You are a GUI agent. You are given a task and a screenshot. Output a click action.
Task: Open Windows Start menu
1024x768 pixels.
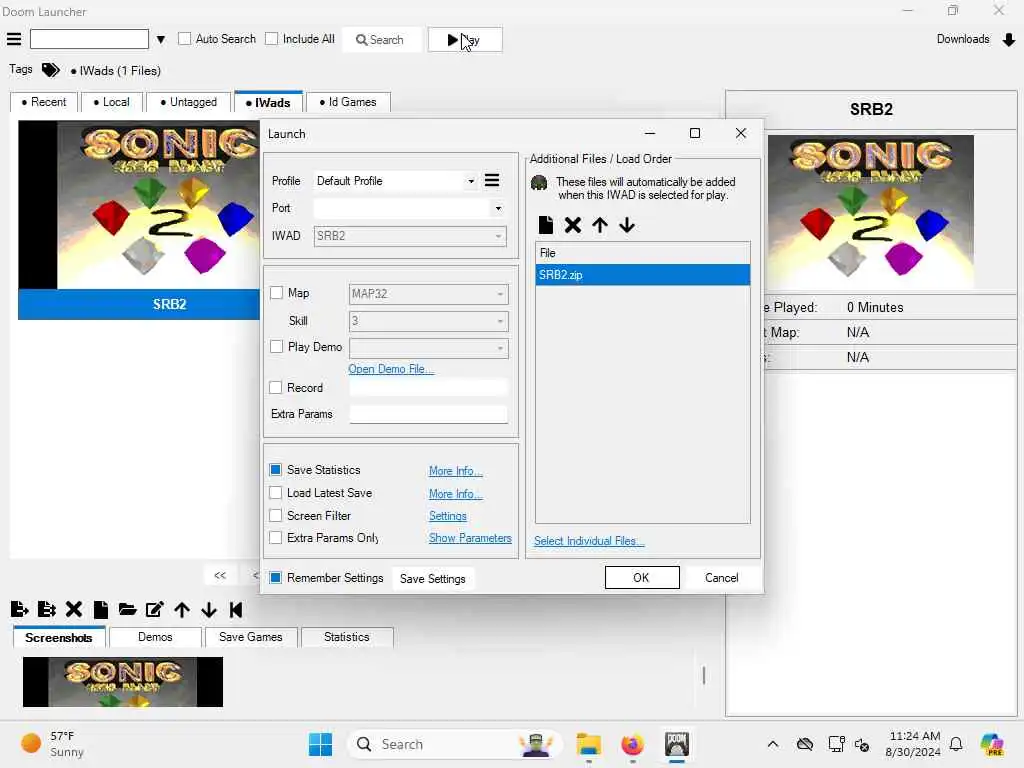pyautogui.click(x=320, y=744)
